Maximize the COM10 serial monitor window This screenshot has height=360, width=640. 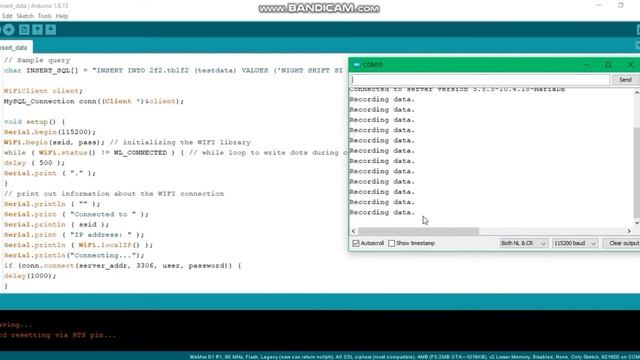click(608, 65)
